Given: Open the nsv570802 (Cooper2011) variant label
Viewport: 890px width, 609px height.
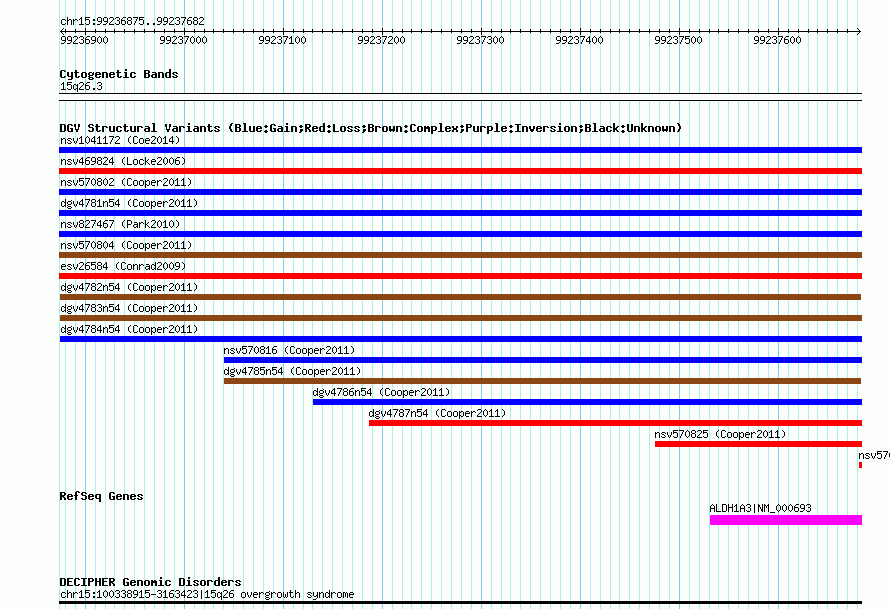Looking at the screenshot, I should (x=126, y=183).
